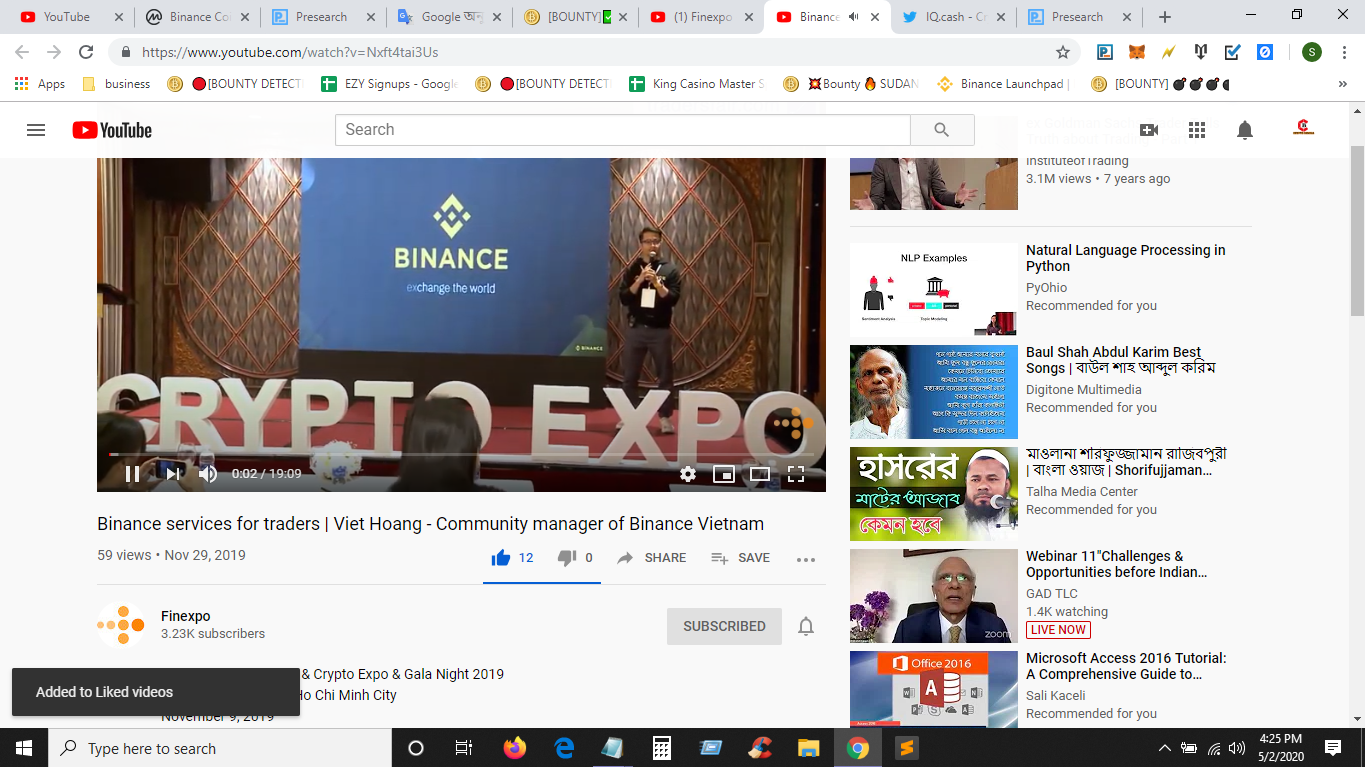Focus the YouTube search field
Viewport: 1365px width, 767px height.
(623, 130)
